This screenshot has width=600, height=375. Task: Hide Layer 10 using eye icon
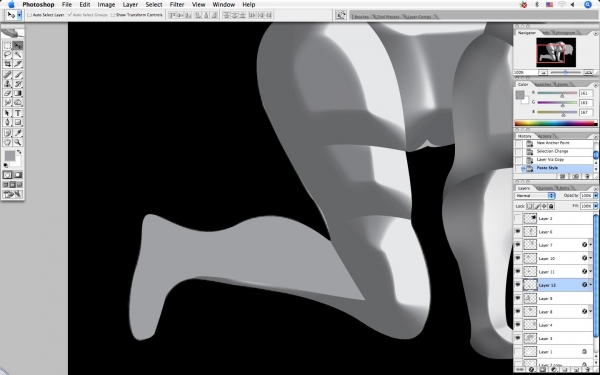point(518,258)
